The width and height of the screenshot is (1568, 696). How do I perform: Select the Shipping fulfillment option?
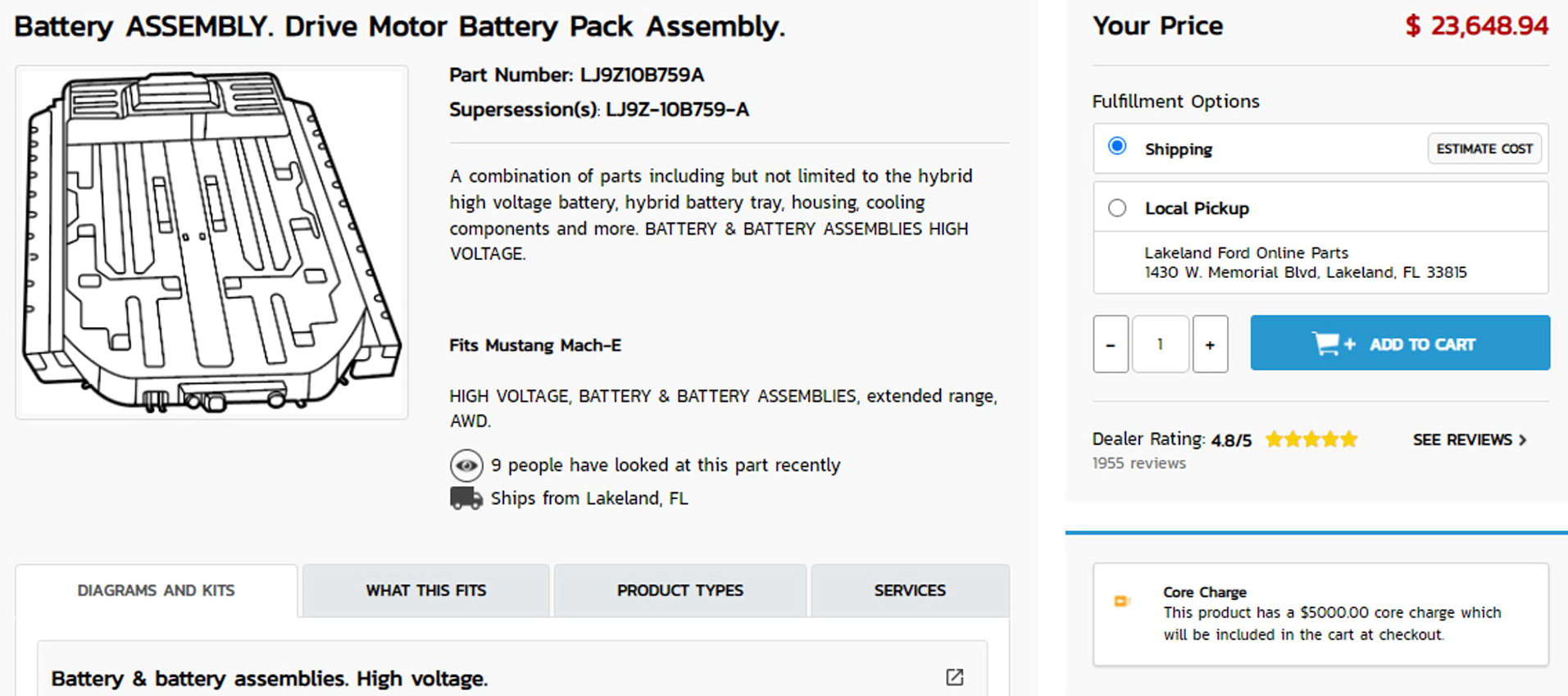pyautogui.click(x=1116, y=147)
